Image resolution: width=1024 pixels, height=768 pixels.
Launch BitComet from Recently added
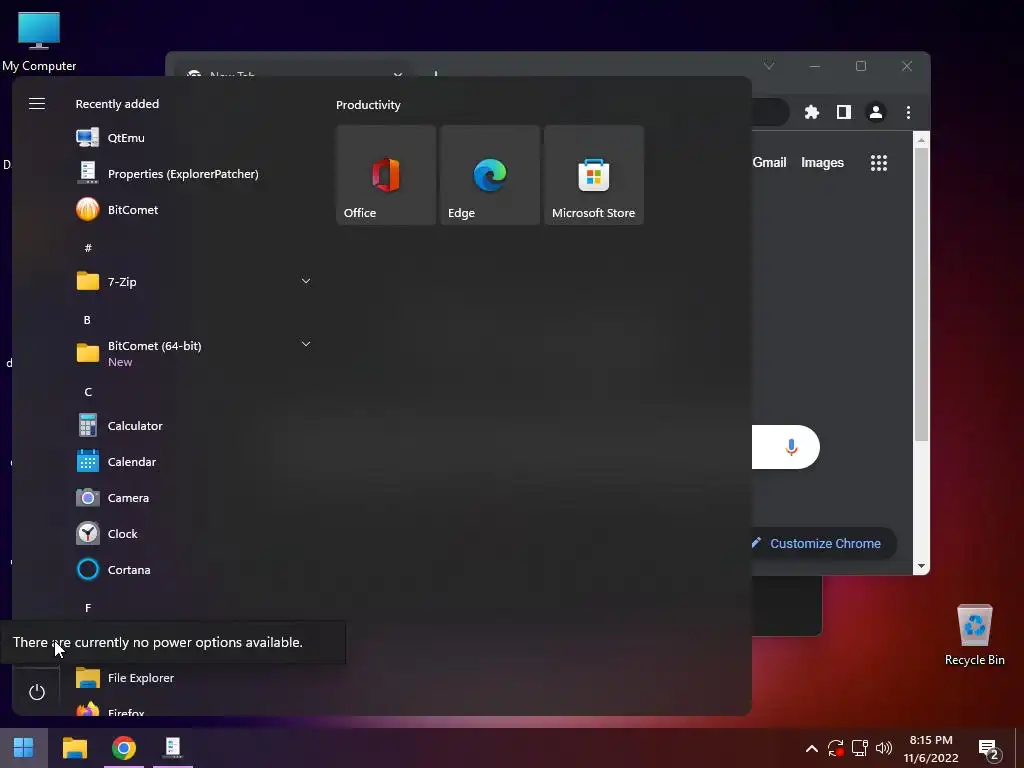pyautogui.click(x=193, y=210)
